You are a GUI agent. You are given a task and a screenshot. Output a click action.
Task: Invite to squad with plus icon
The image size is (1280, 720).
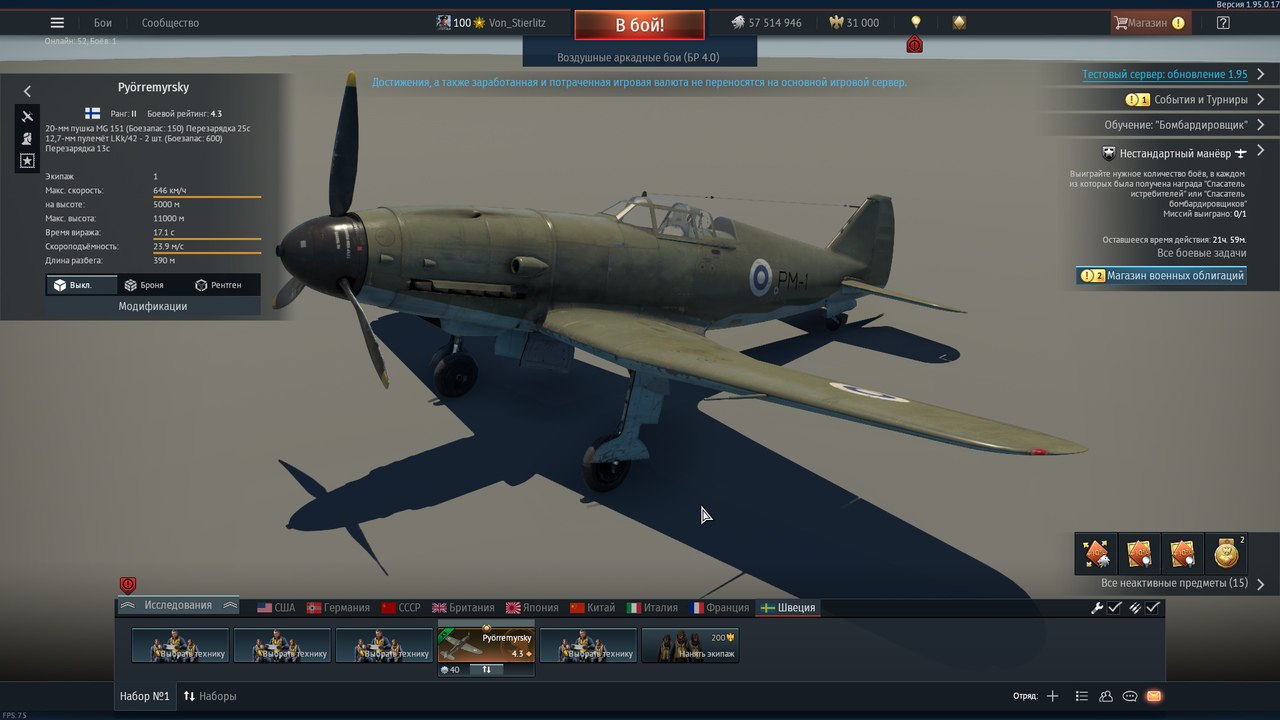click(x=1052, y=696)
